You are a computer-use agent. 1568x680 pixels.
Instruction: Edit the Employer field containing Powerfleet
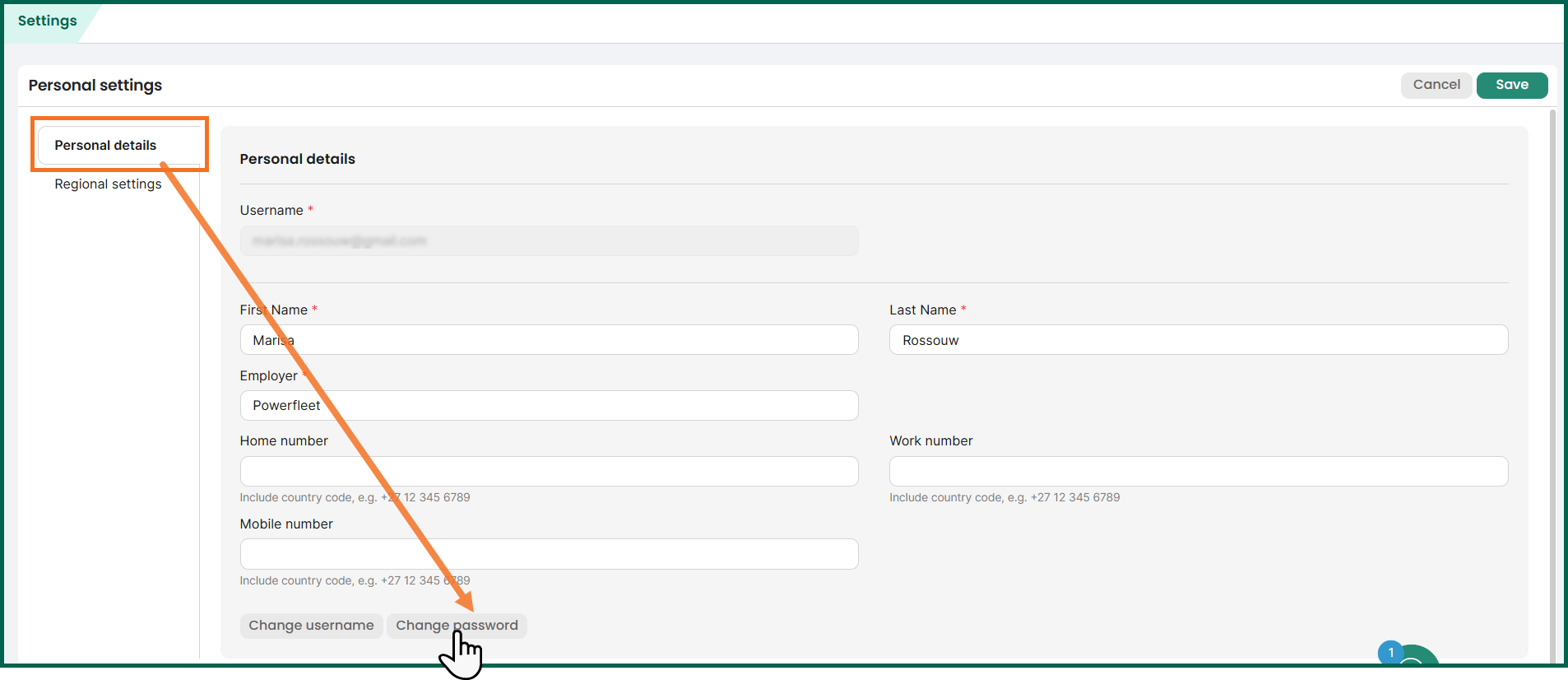tap(549, 406)
